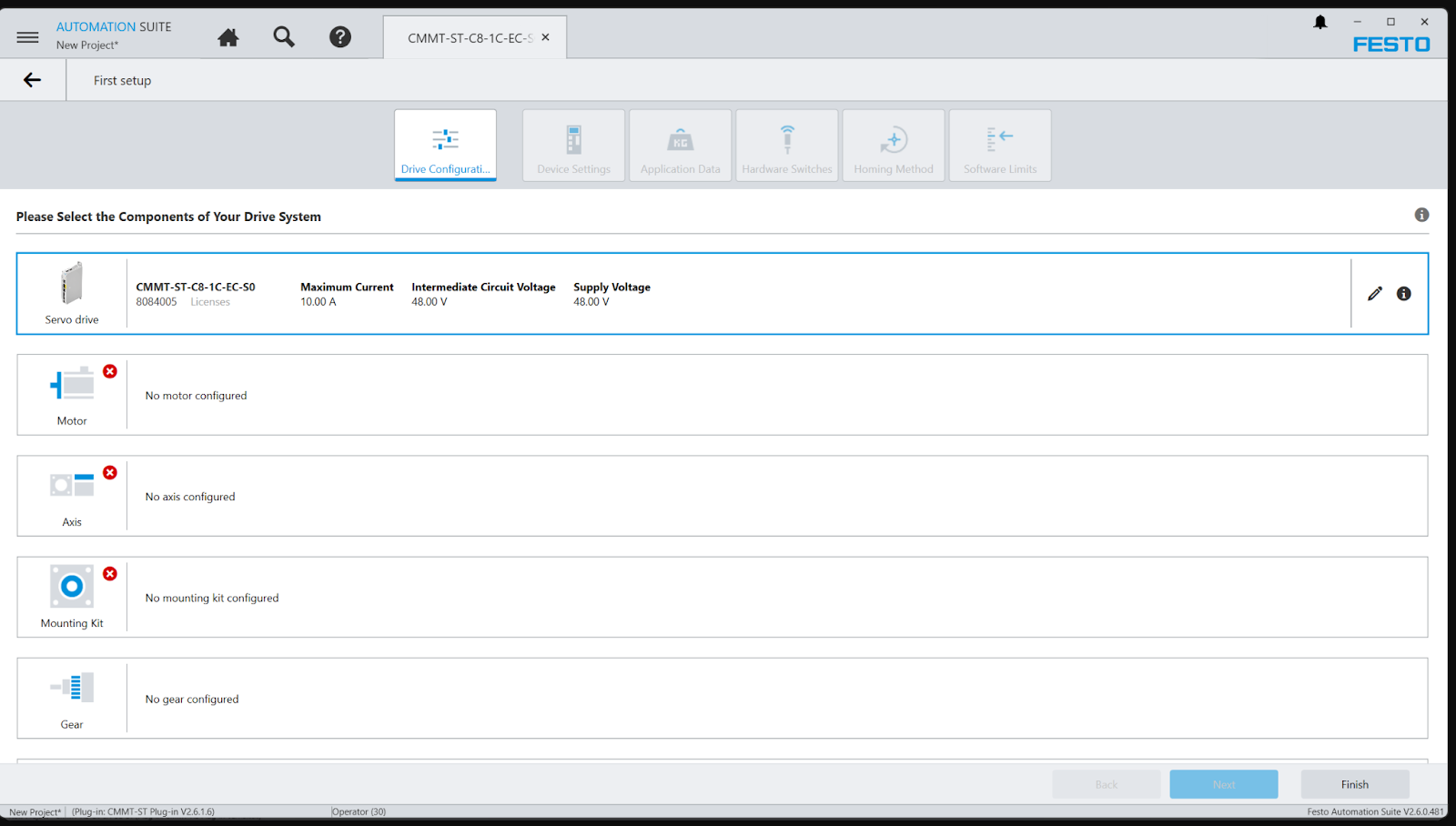Click the red error badge on Mounting Kit
Image resolution: width=1456 pixels, height=826 pixels.
(x=110, y=574)
